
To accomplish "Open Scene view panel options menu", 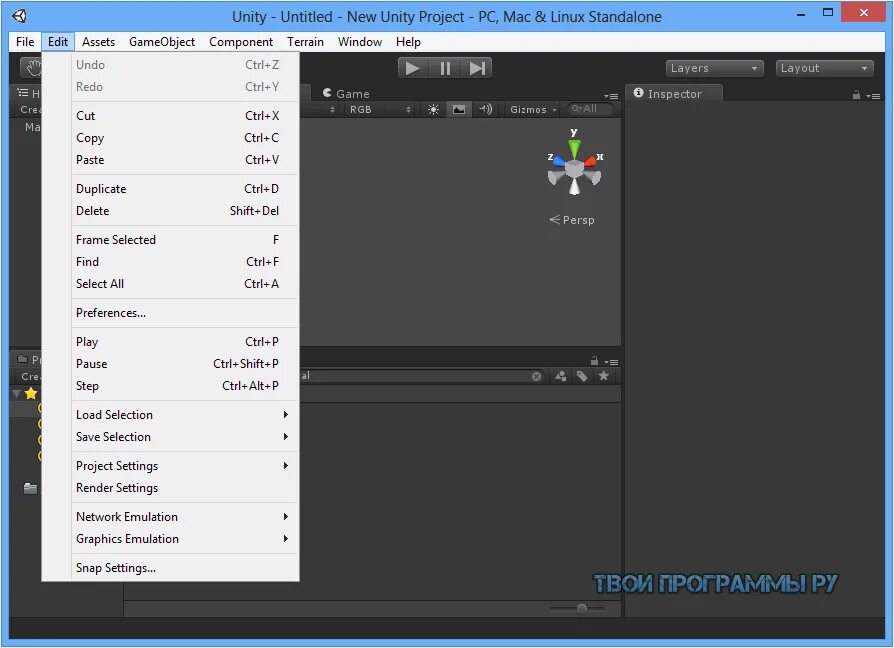I will point(611,96).
